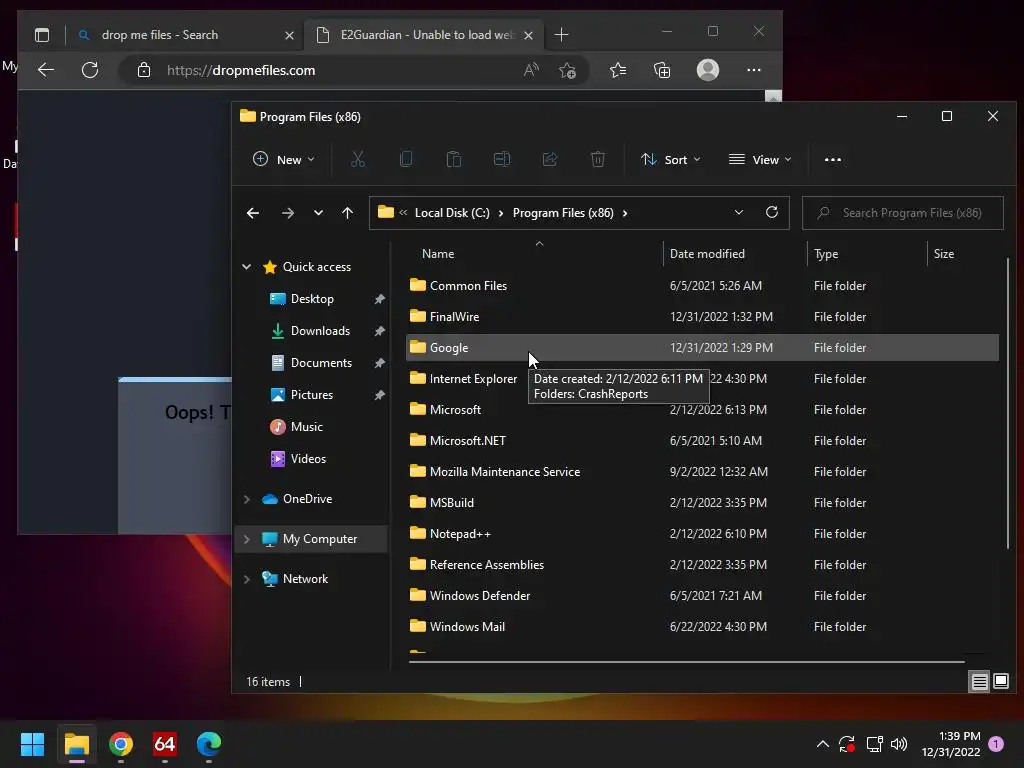
Task: Expand the Network tree node
Action: pos(247,579)
